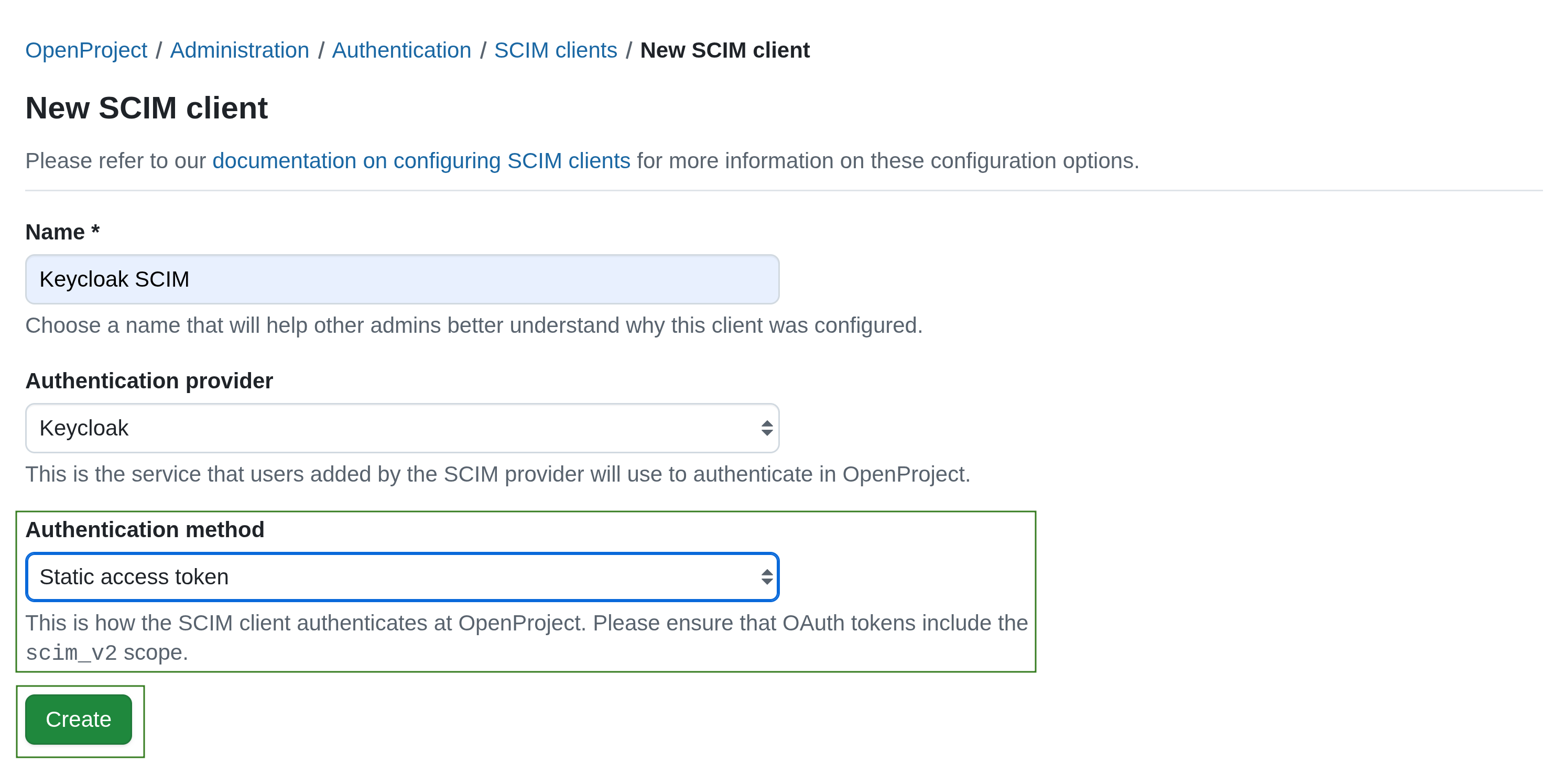Click the help text under the Name field
1565x784 pixels.
tap(473, 325)
